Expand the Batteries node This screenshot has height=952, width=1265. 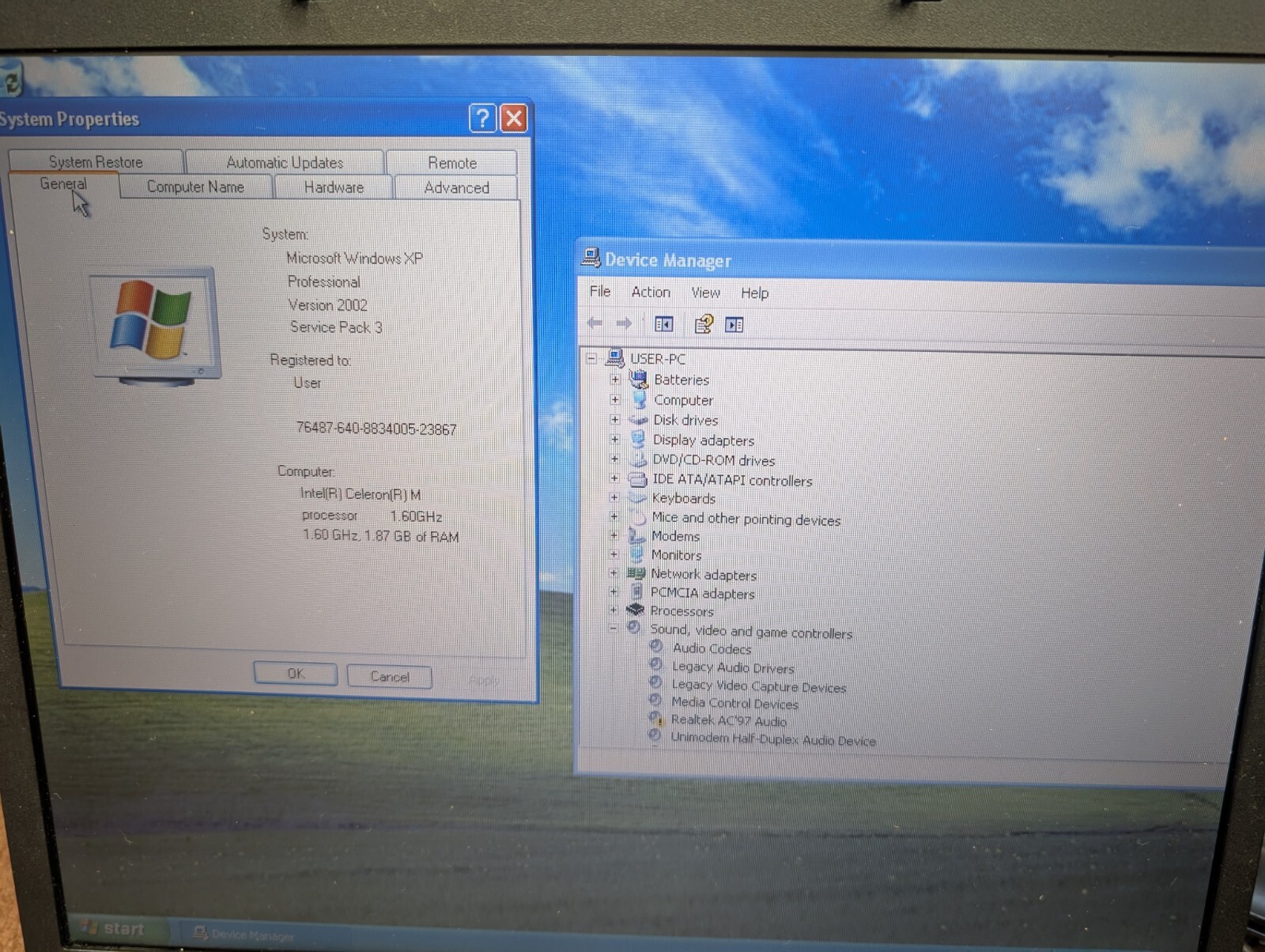pyautogui.click(x=614, y=379)
